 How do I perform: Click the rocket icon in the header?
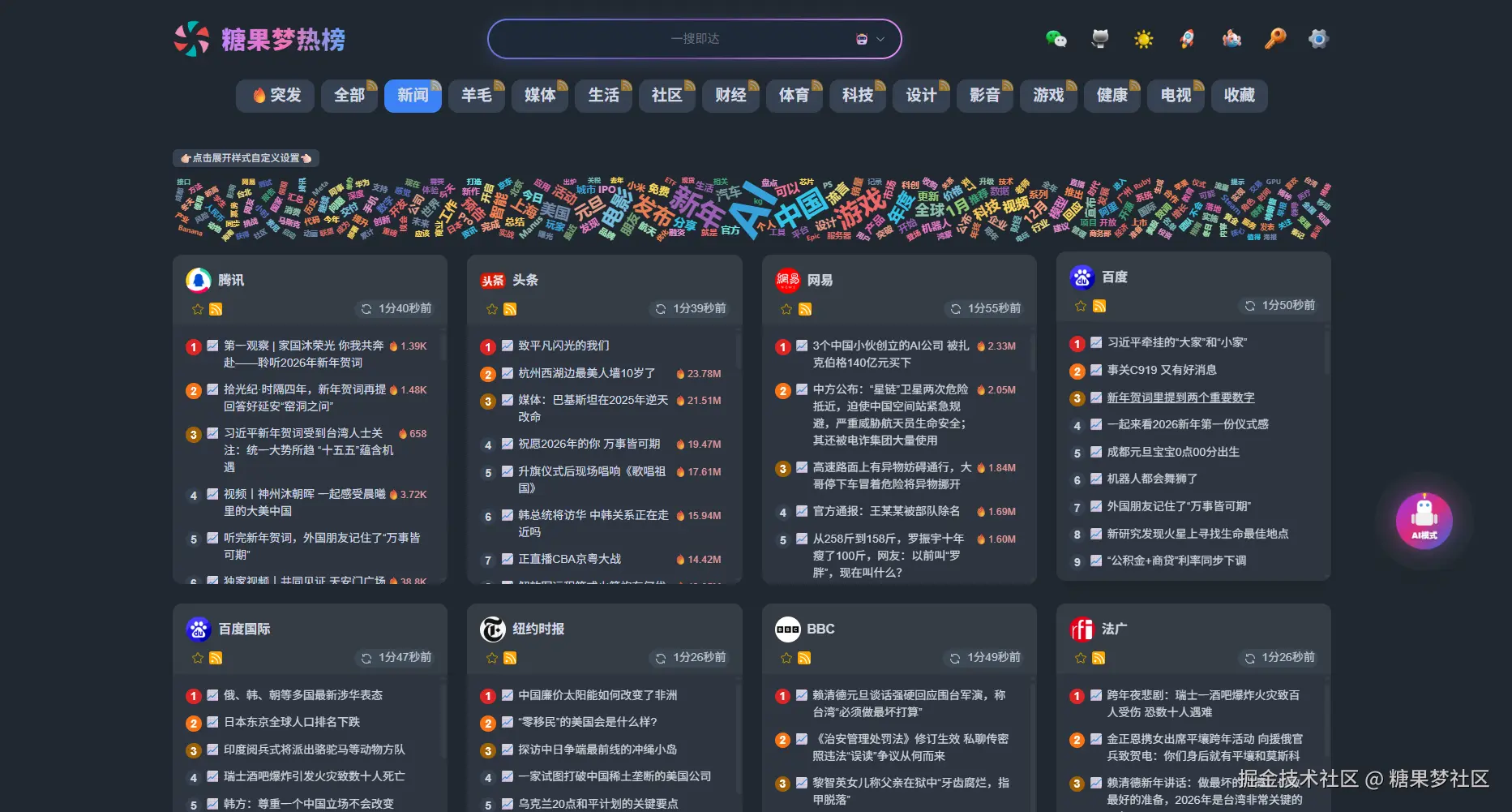coord(1187,39)
